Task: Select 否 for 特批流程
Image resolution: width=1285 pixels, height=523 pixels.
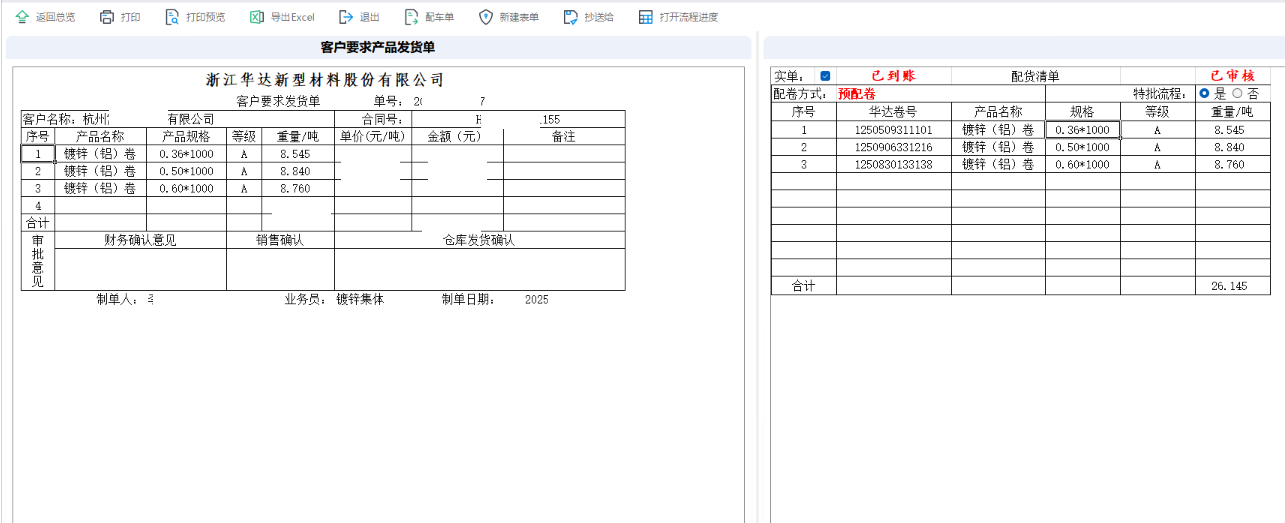Action: [x=1237, y=93]
